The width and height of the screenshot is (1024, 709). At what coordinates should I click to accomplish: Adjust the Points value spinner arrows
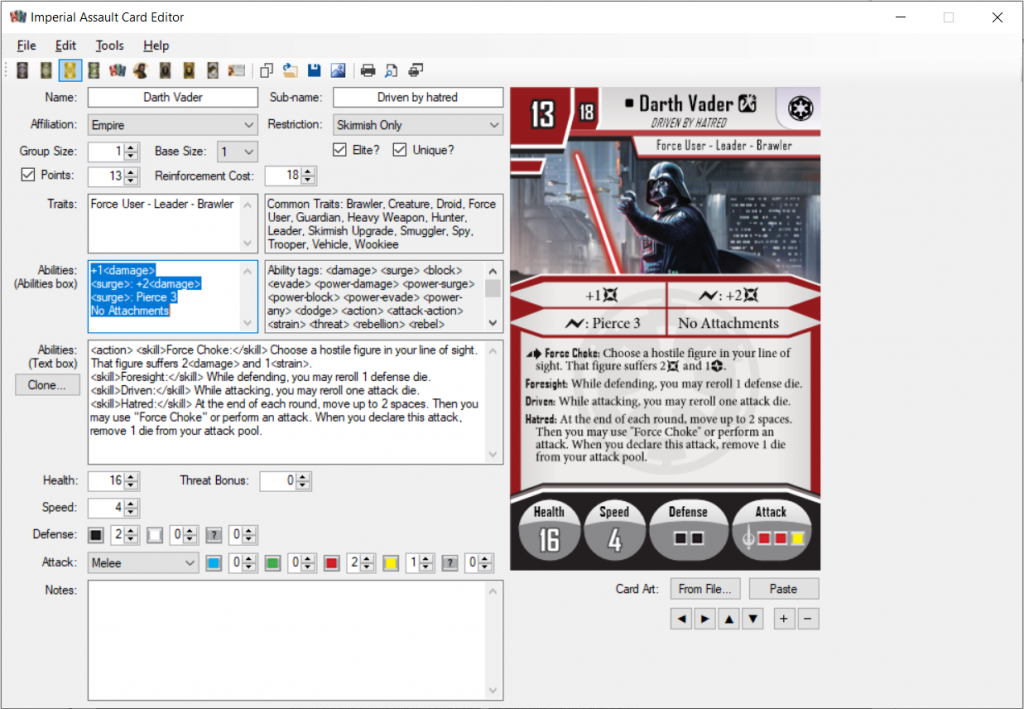[131, 176]
